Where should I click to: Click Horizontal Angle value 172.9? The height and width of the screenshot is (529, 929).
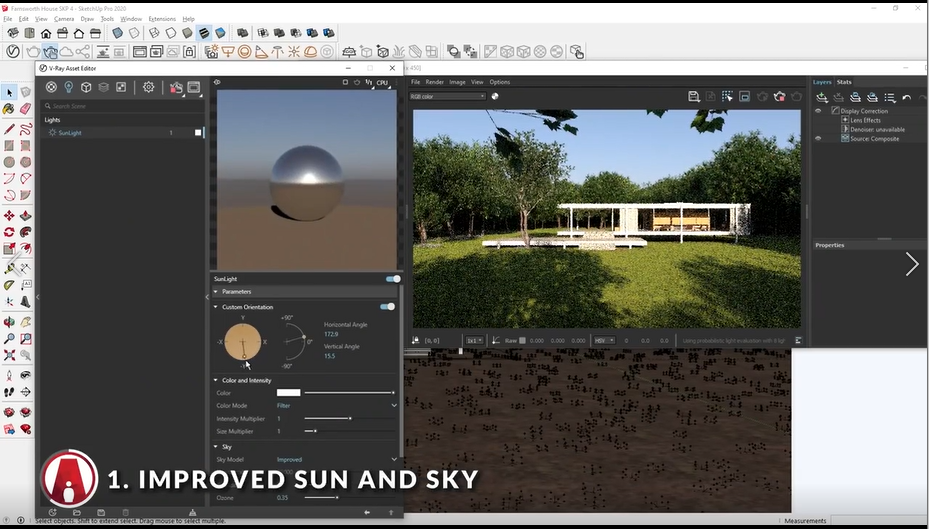(331, 335)
